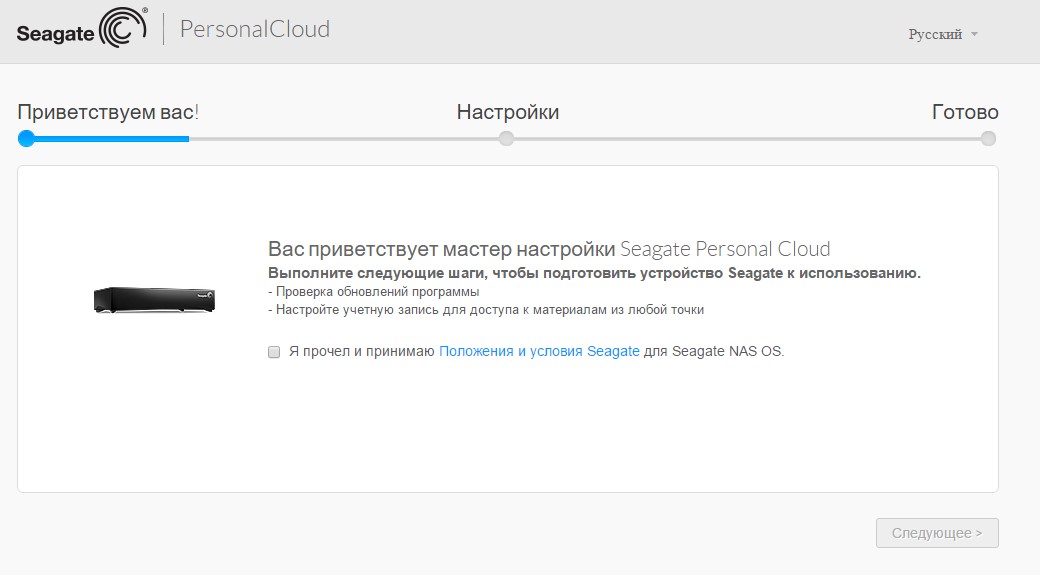The width and height of the screenshot is (1040, 575).
Task: Click the Seagate Personal Cloud device image
Action: point(155,300)
